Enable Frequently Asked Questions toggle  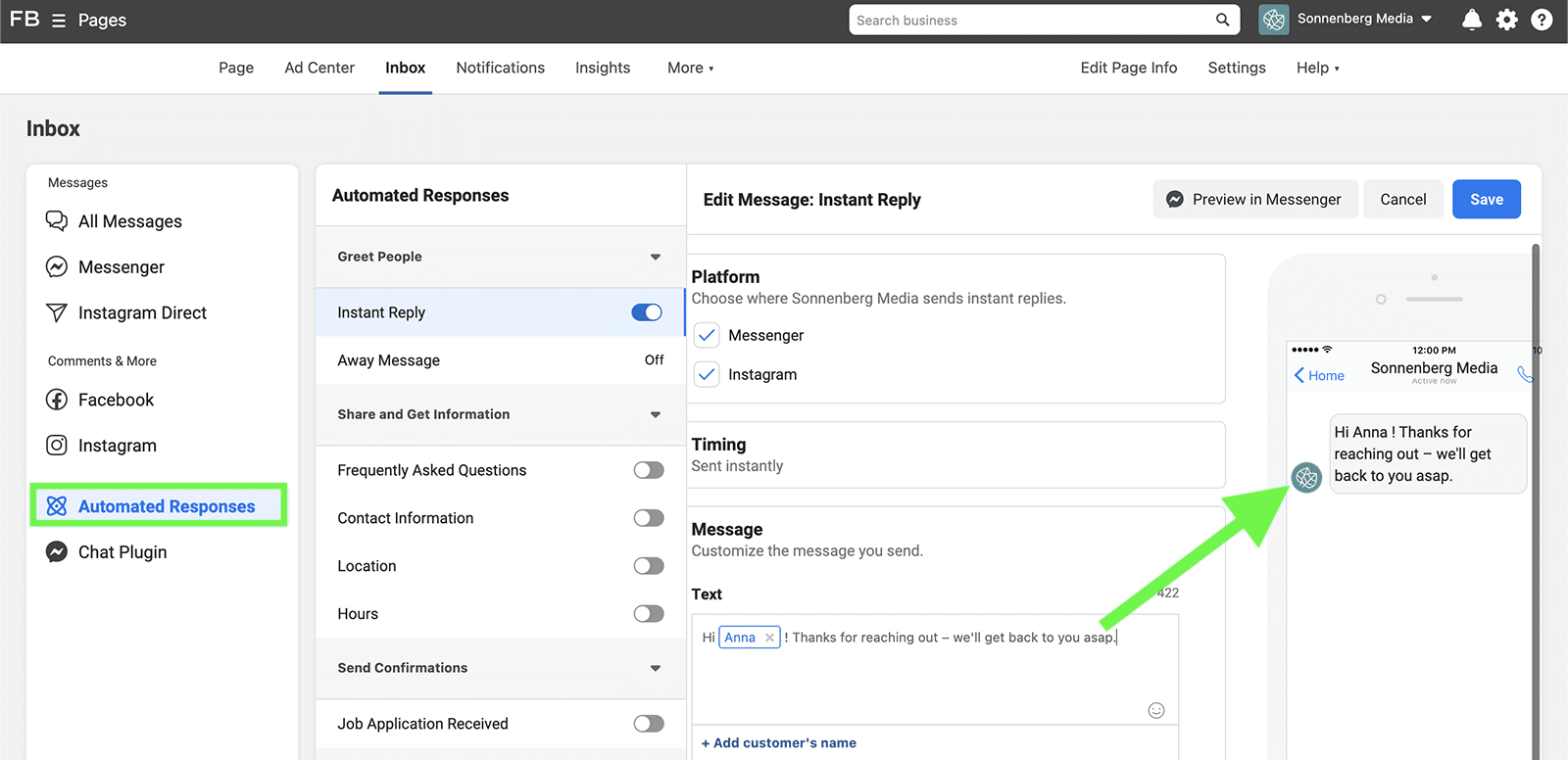click(649, 470)
